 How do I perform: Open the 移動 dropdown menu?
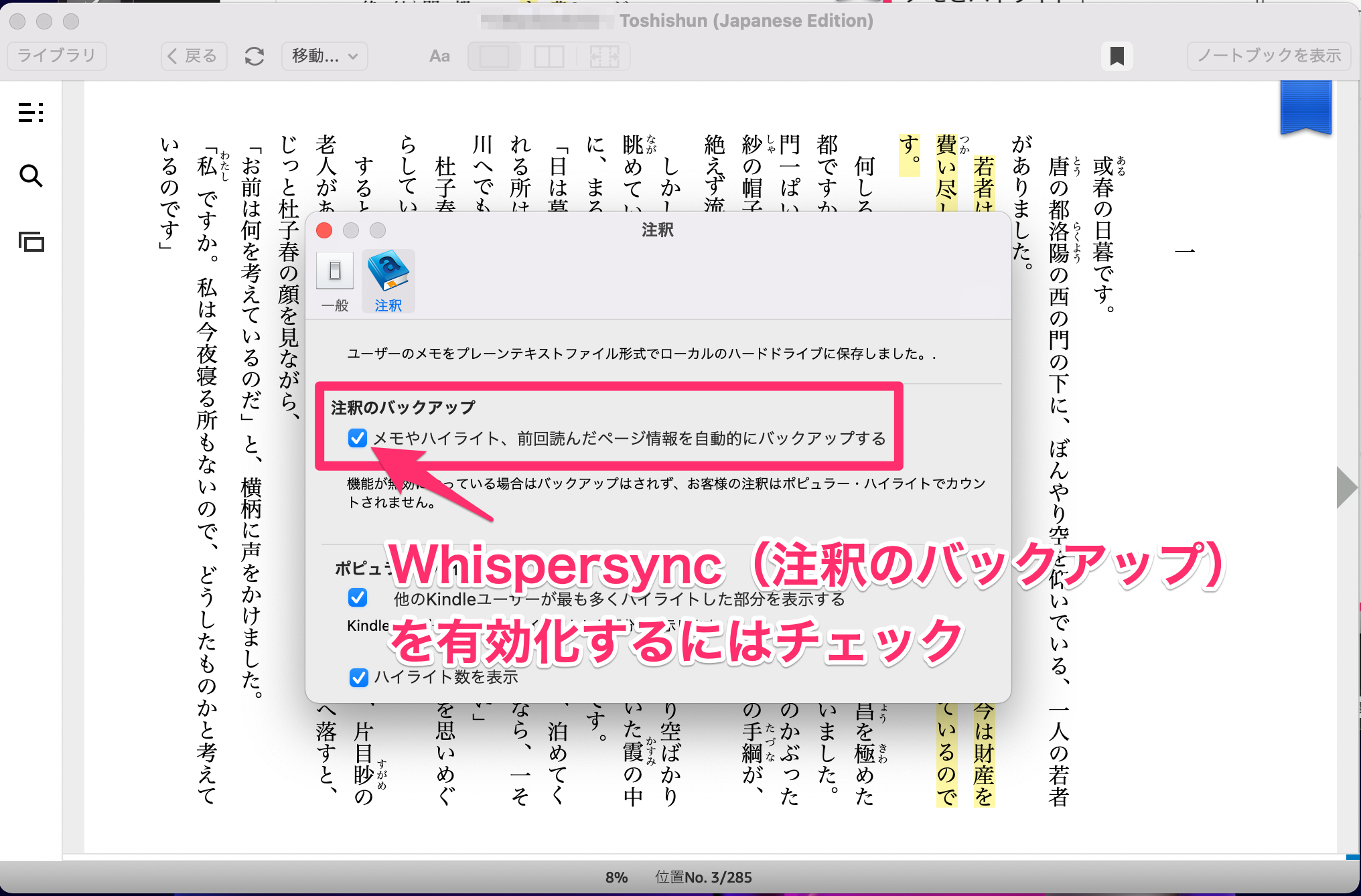[325, 56]
